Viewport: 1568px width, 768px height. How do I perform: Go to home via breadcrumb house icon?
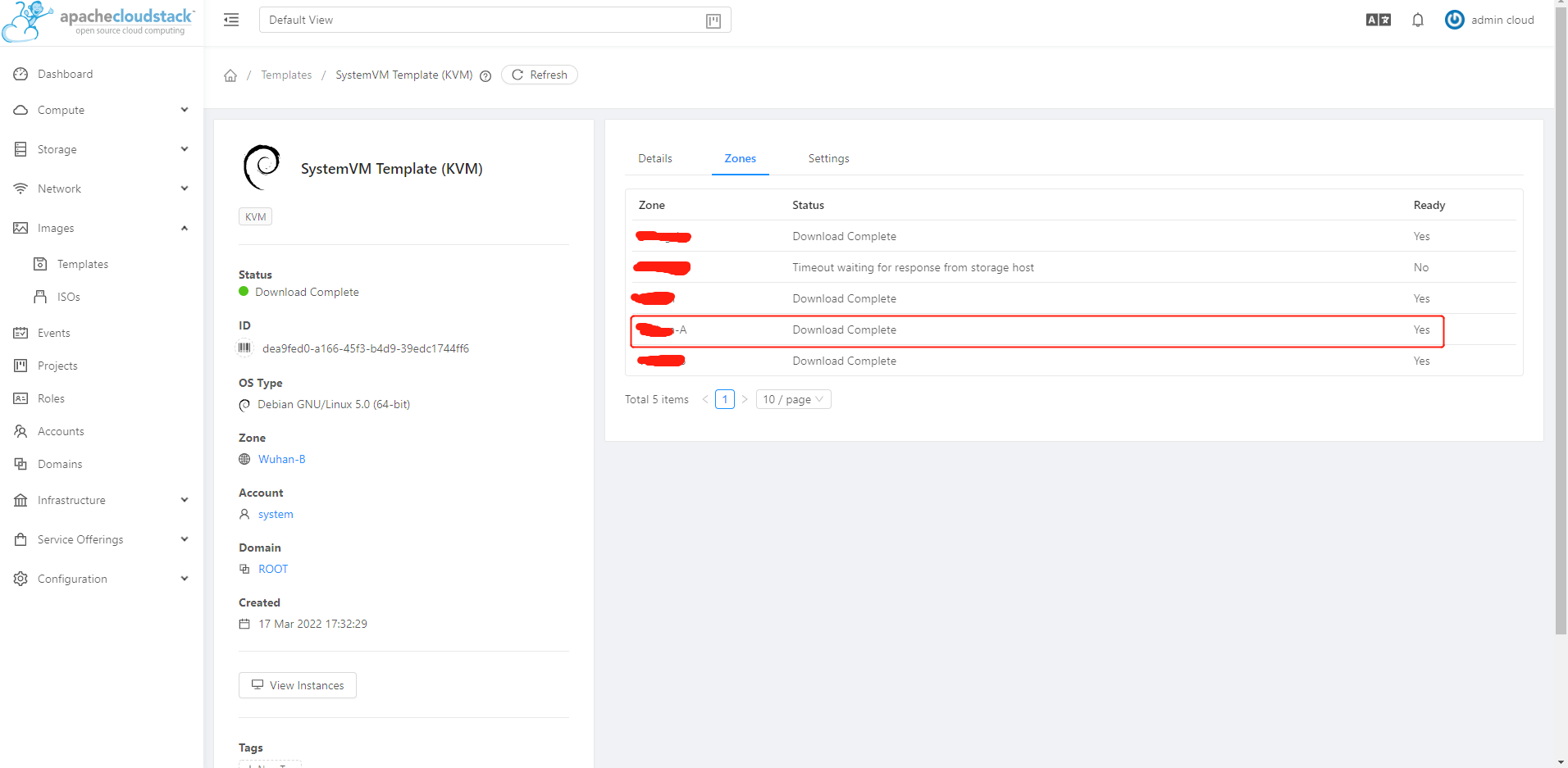pyautogui.click(x=230, y=75)
